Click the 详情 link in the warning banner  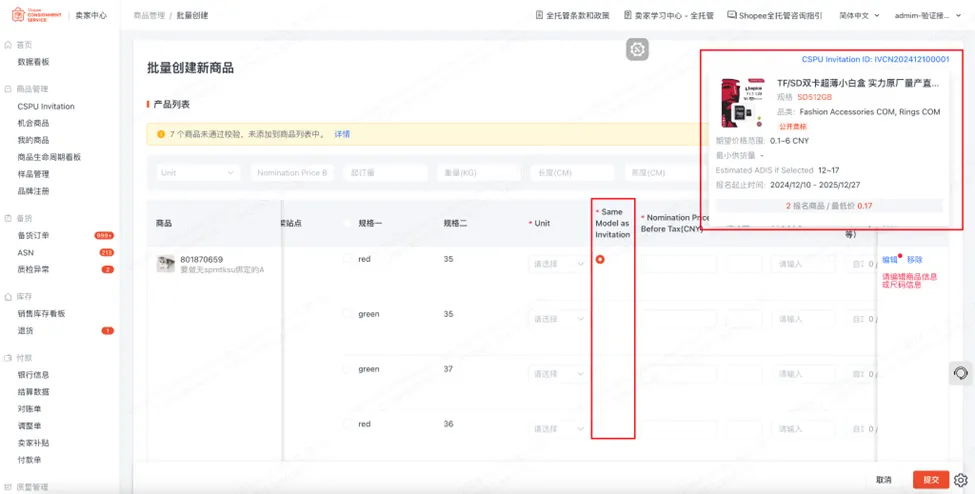click(x=342, y=134)
